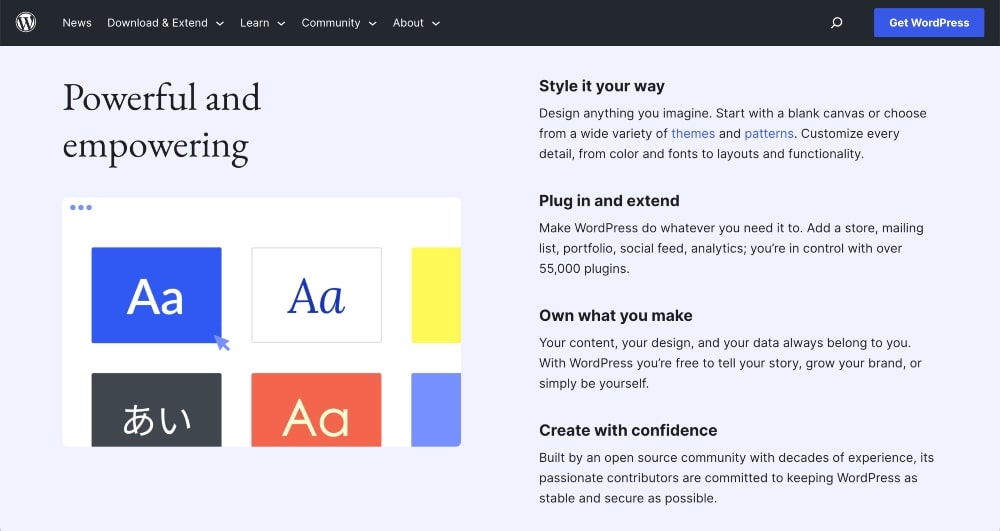The height and width of the screenshot is (531, 1000).
Task: Follow the patterns link
Action: coord(769,133)
